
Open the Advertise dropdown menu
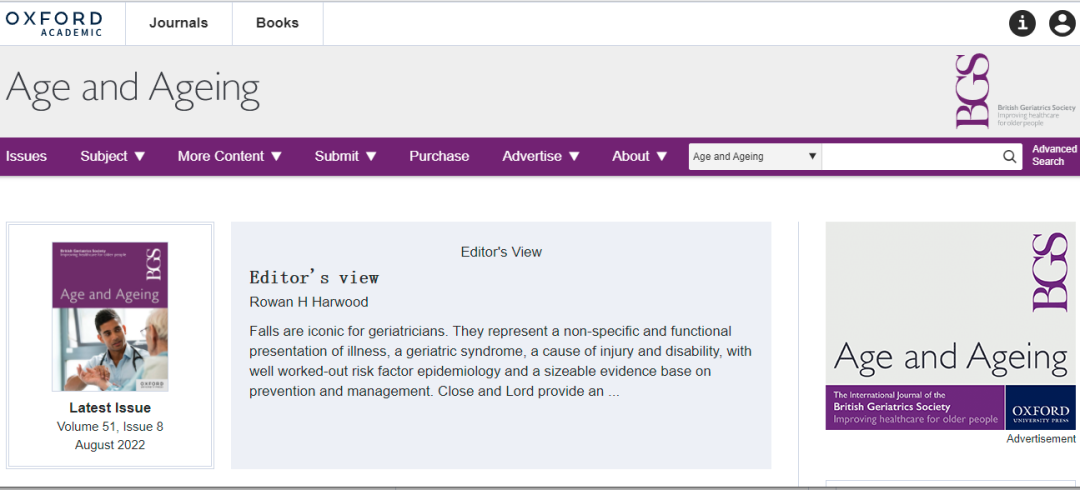[x=541, y=156]
